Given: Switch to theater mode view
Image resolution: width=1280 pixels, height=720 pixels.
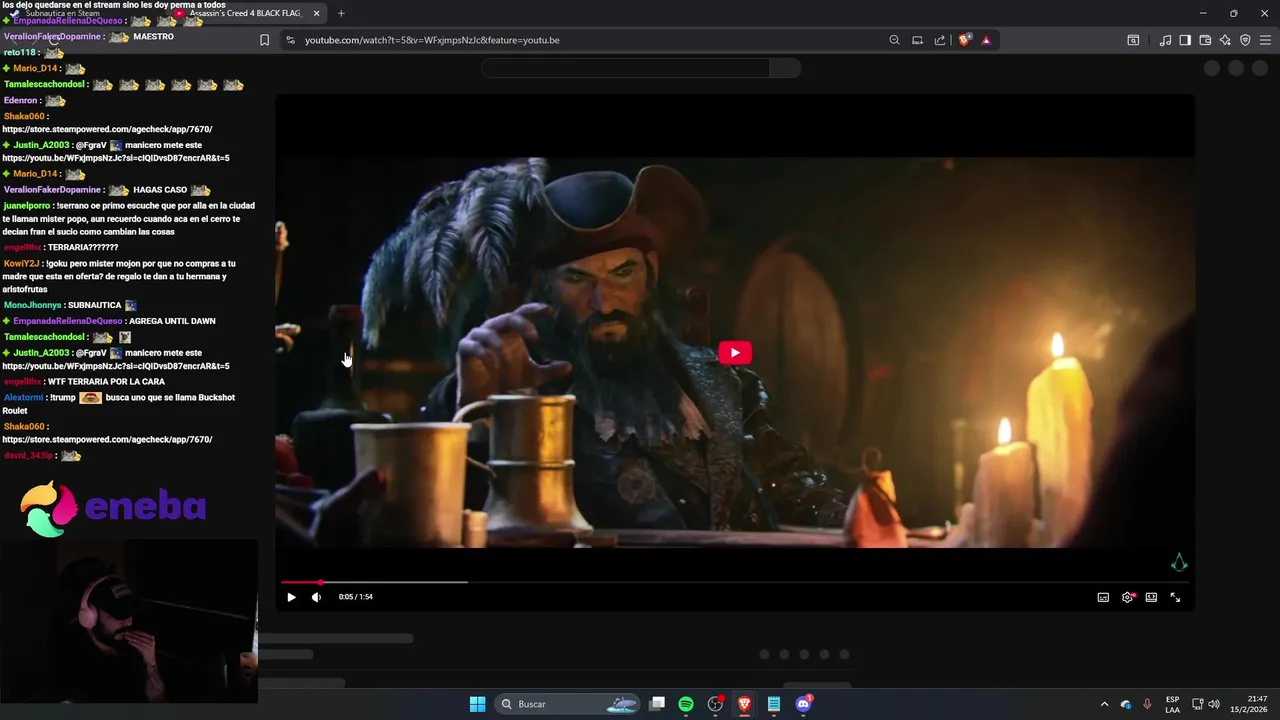Looking at the screenshot, I should pyautogui.click(x=1151, y=597).
